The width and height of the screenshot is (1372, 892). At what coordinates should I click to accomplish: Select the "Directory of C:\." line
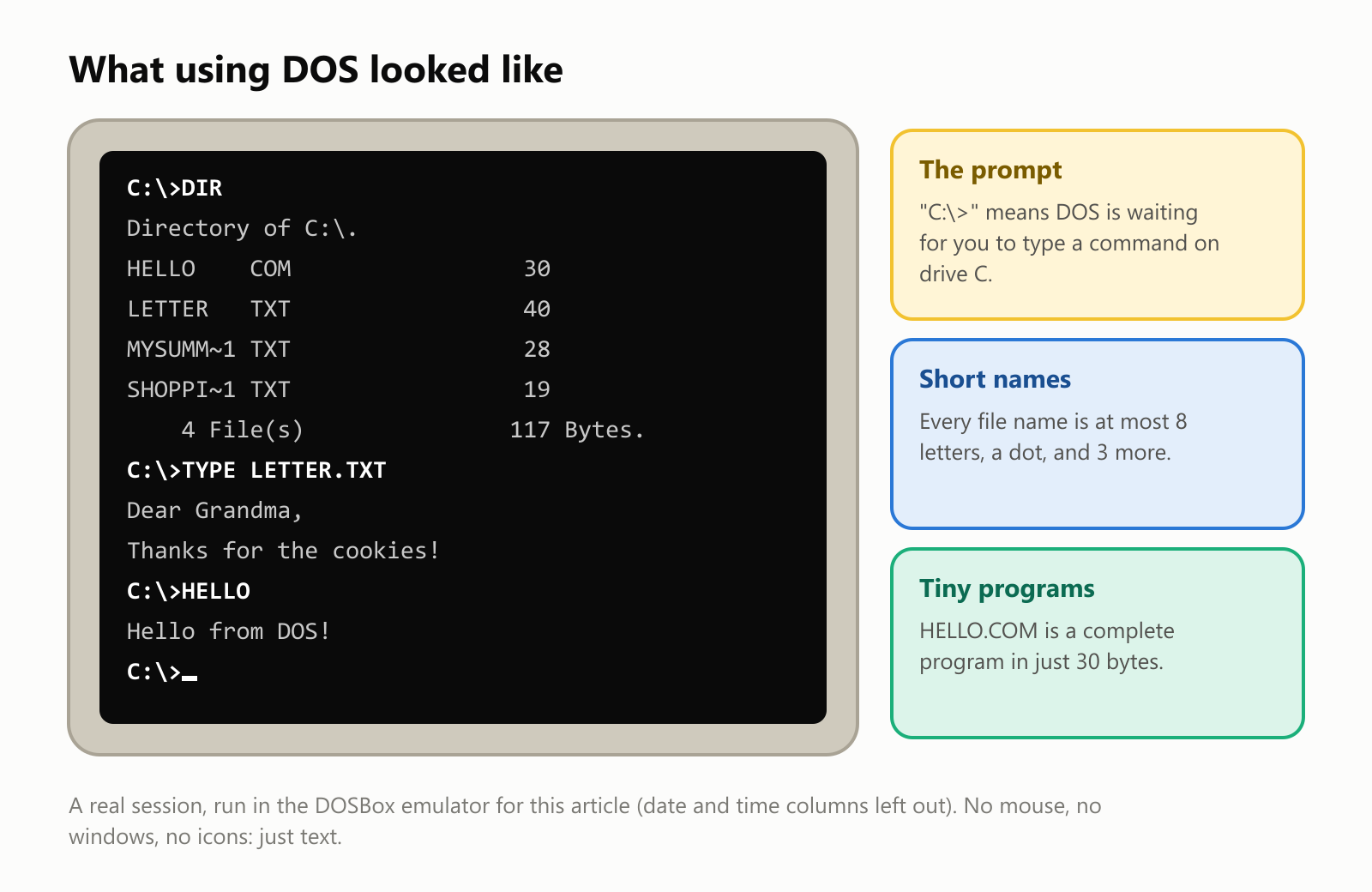pos(242,228)
